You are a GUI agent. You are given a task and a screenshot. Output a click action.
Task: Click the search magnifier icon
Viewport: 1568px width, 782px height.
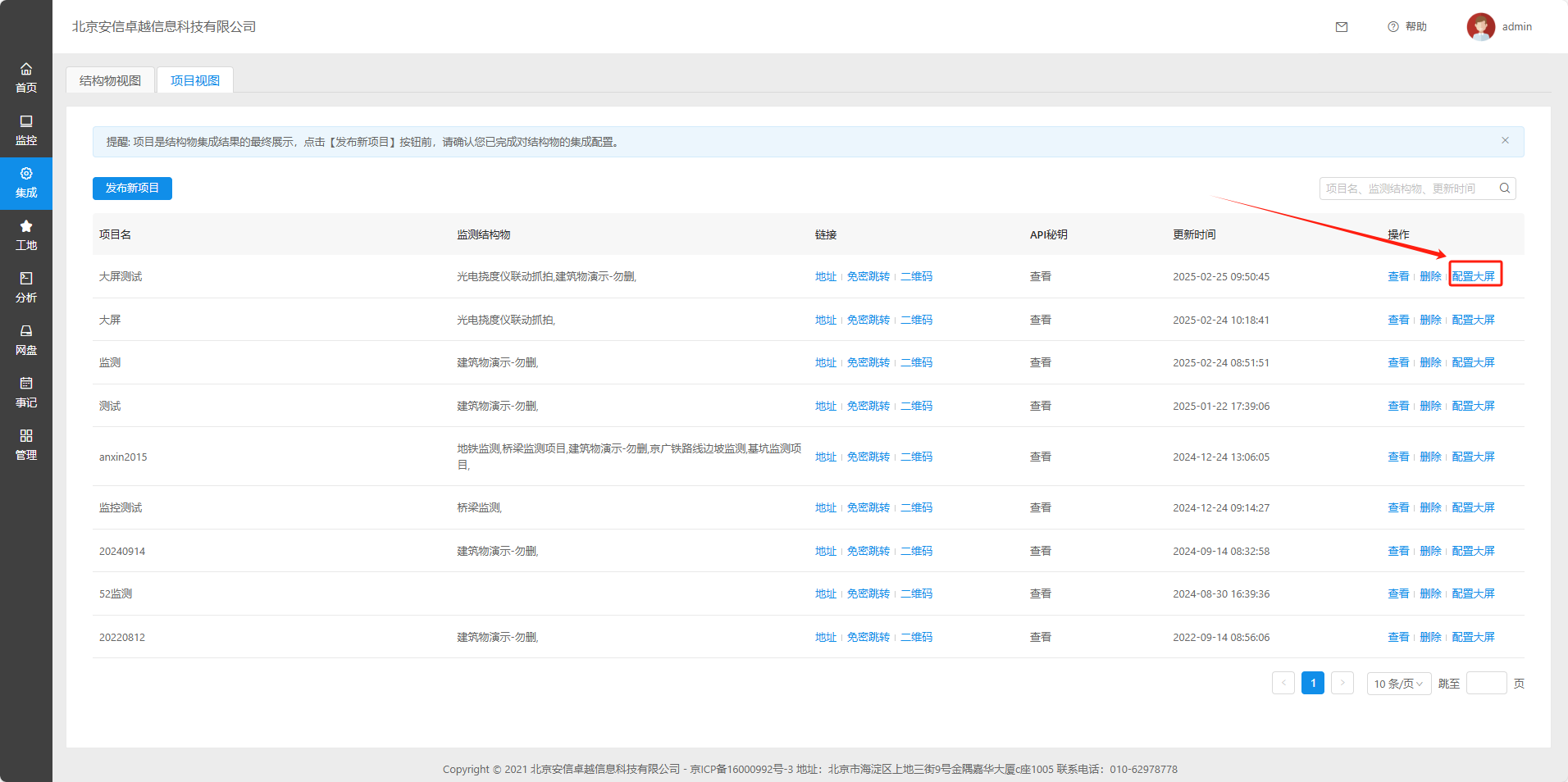[x=1504, y=189]
